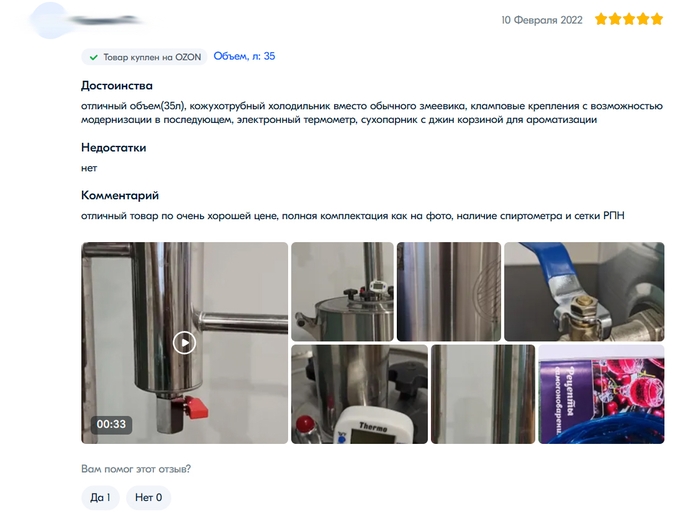693x524 pixels.
Task: Open the 'Объем, л: 35' link
Action: [244, 57]
